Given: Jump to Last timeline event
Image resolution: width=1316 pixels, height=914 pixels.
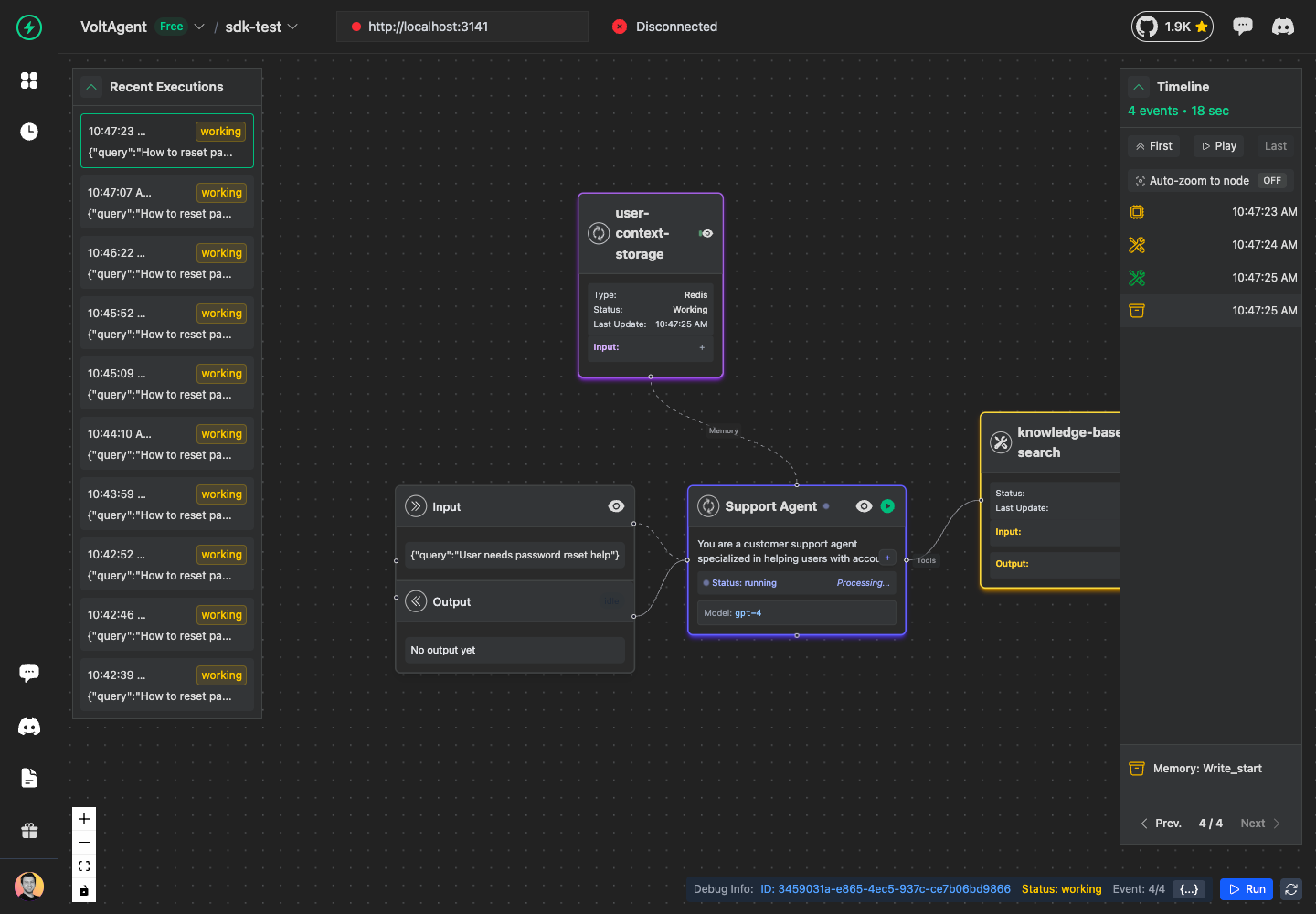Looking at the screenshot, I should tap(1276, 146).
